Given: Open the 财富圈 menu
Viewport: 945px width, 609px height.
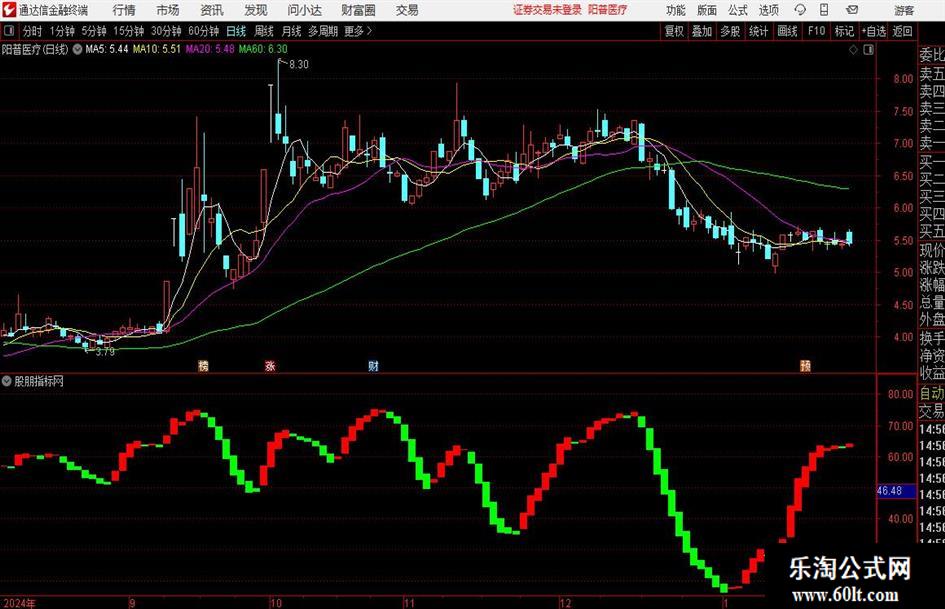Looking at the screenshot, I should (x=358, y=10).
